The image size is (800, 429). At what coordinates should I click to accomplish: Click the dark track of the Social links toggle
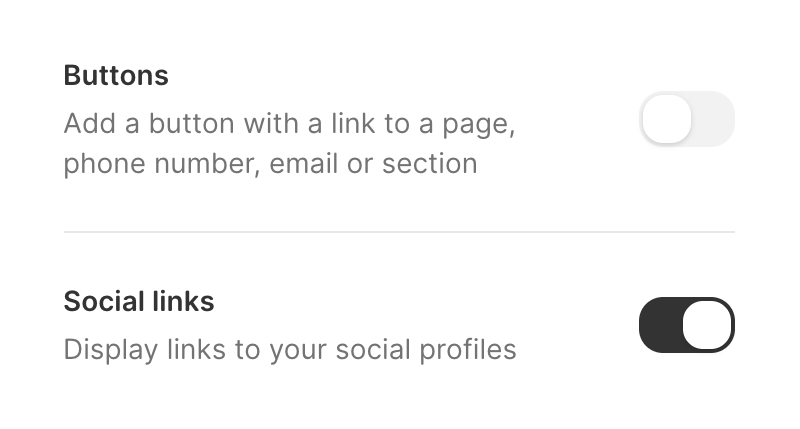(x=659, y=325)
